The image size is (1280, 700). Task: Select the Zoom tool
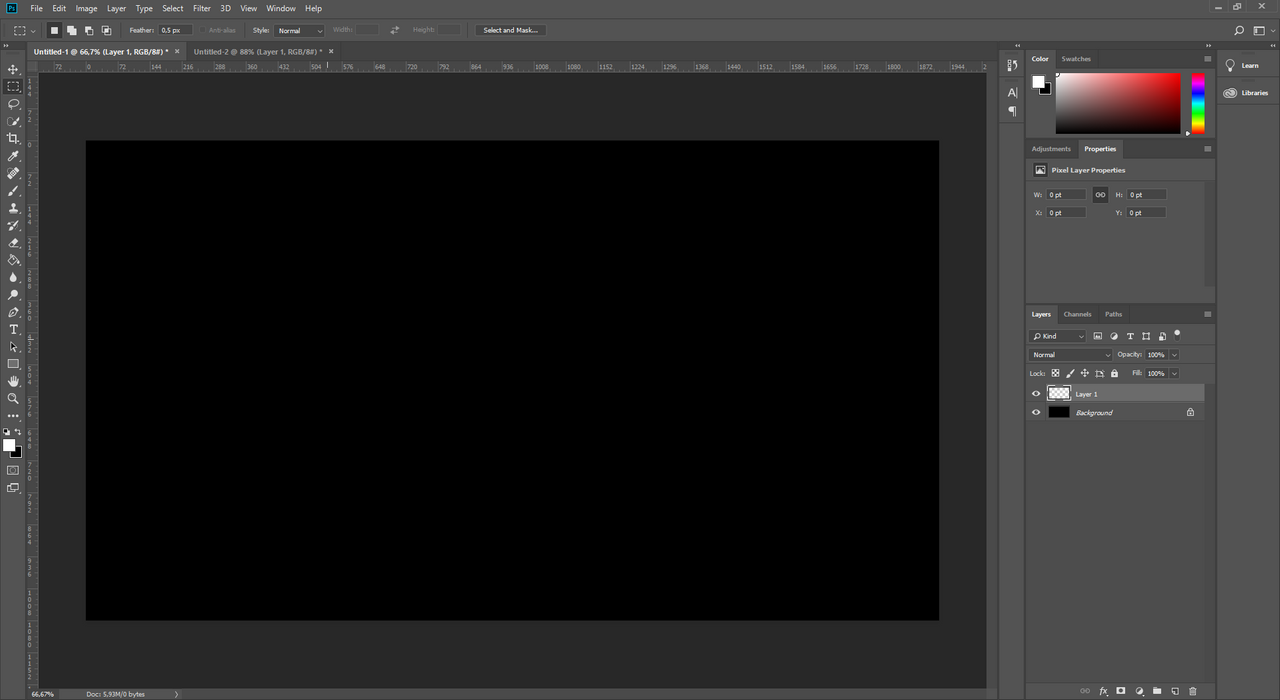pyautogui.click(x=13, y=398)
